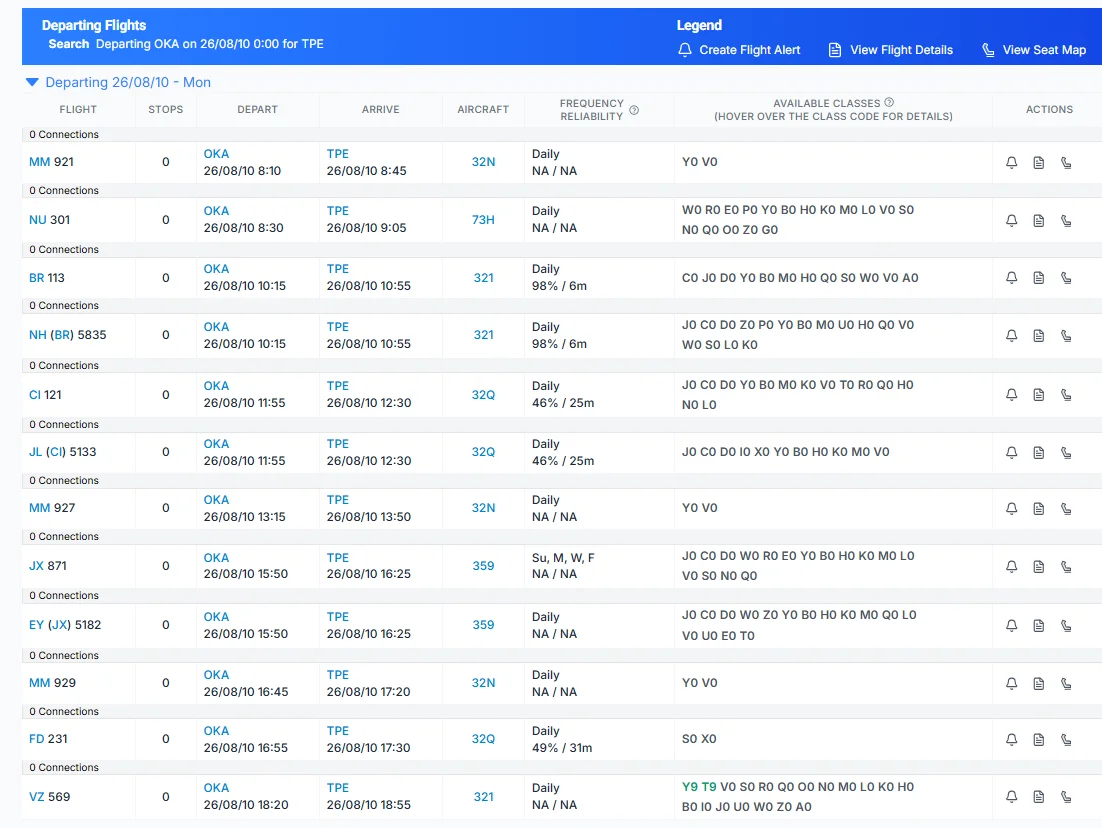View seat map for EY (JX) 5182
This screenshot has width=1102, height=828.
pyautogui.click(x=1066, y=626)
